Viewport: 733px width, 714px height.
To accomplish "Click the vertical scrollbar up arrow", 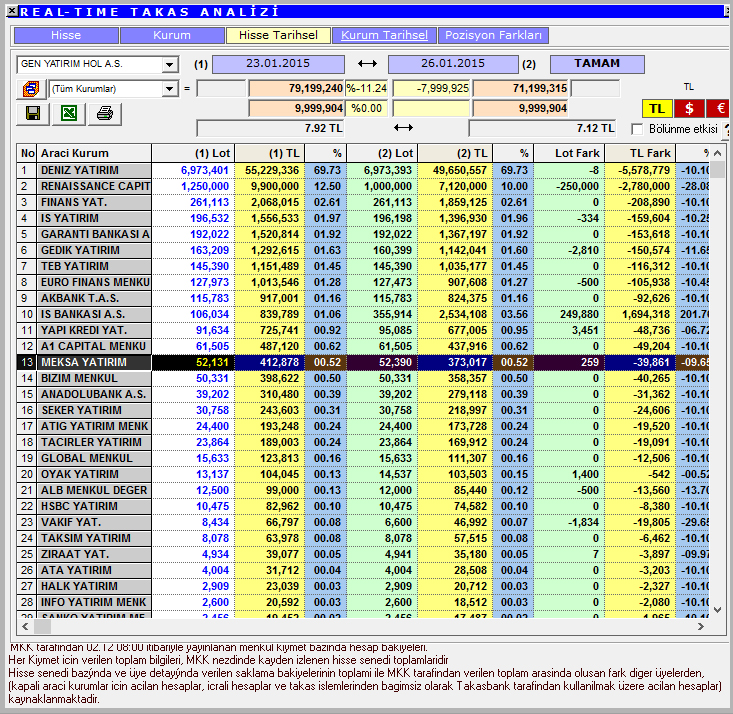I will click(718, 153).
